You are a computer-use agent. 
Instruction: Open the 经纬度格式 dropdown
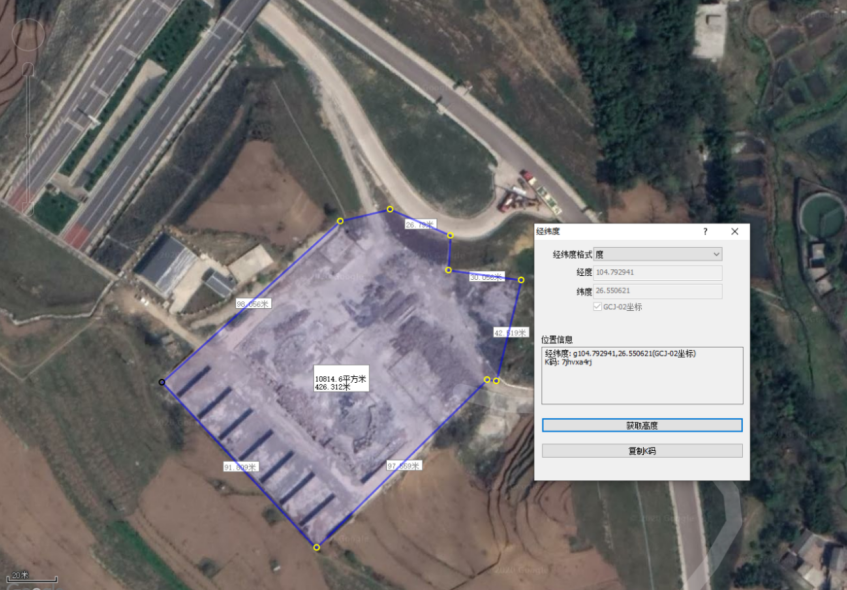(x=658, y=255)
